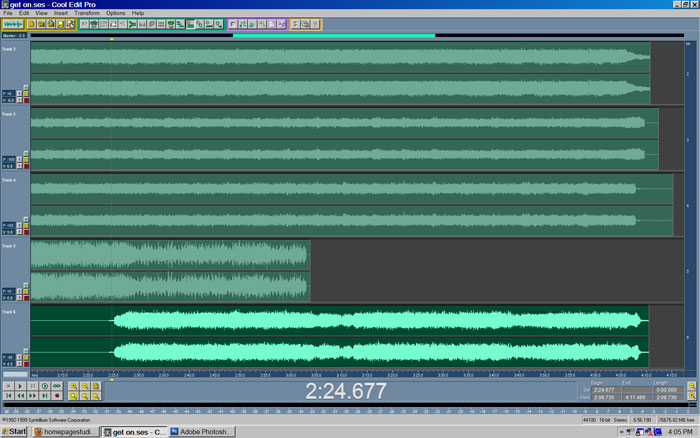Open a session using the yellow folder icon
This screenshot has width=700, height=438.
click(41, 24)
